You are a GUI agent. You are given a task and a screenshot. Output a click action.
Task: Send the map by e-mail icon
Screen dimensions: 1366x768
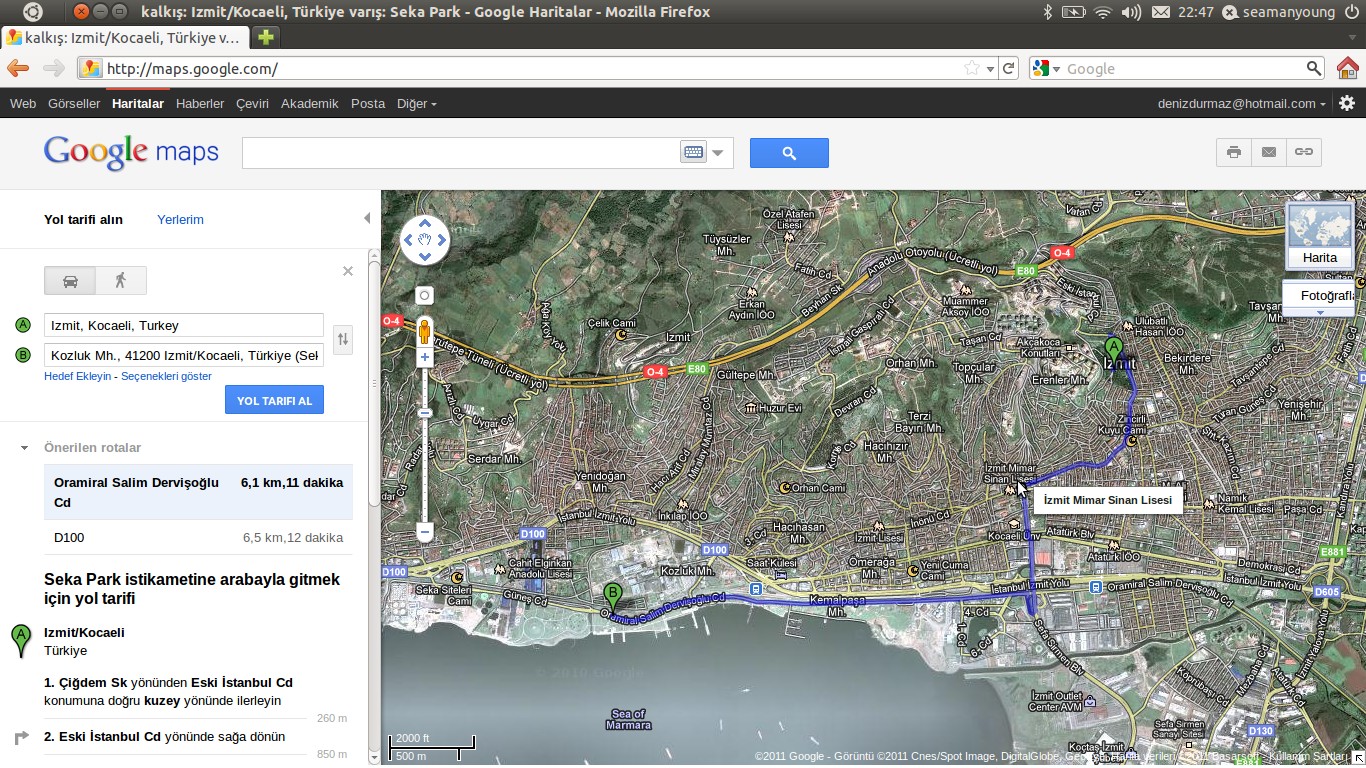1269,152
